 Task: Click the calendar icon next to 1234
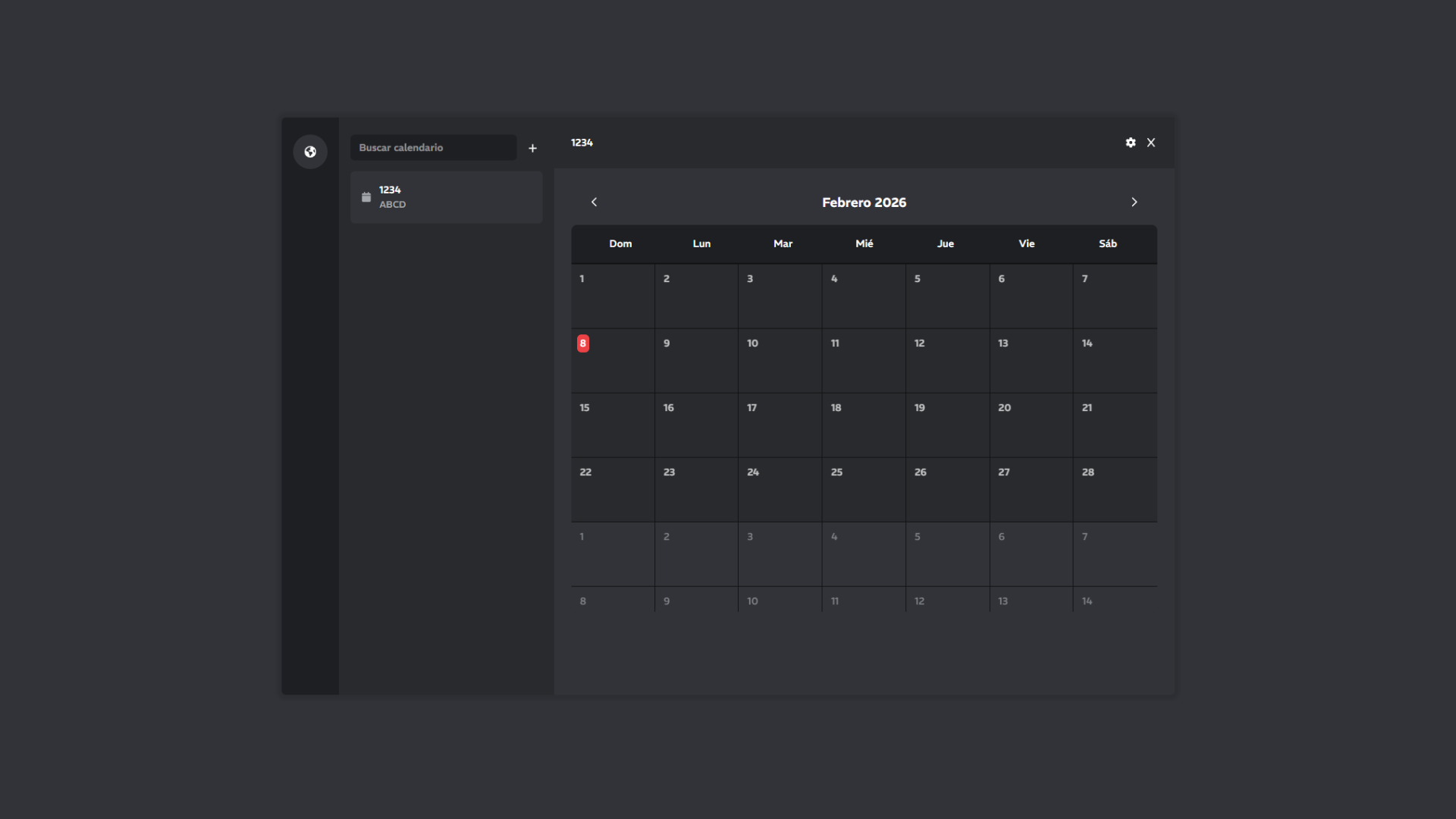[366, 196]
